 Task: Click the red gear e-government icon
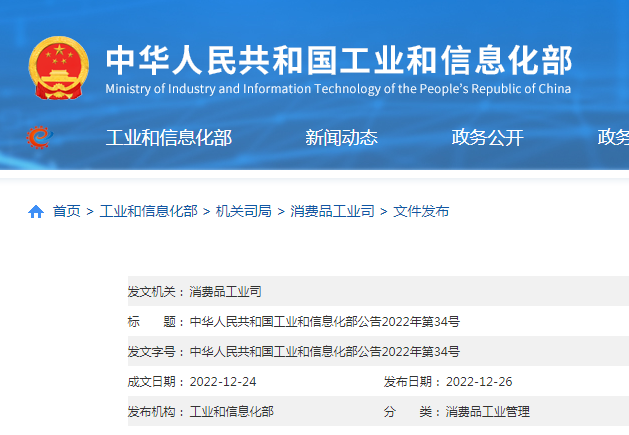[x=39, y=137]
